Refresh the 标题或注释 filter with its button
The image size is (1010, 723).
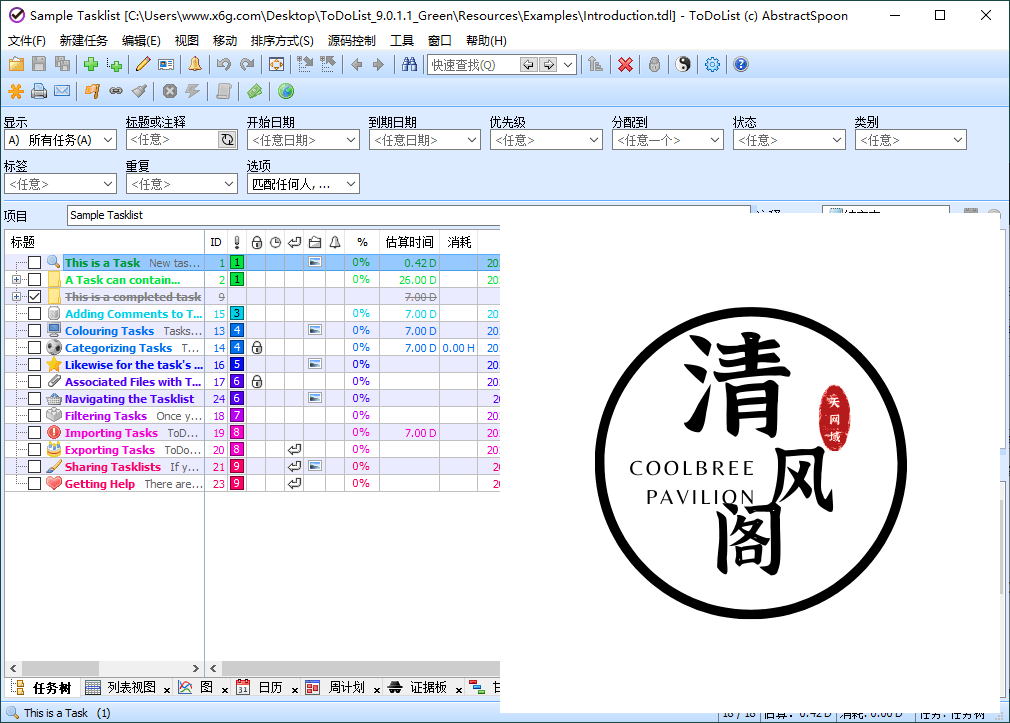pos(227,140)
